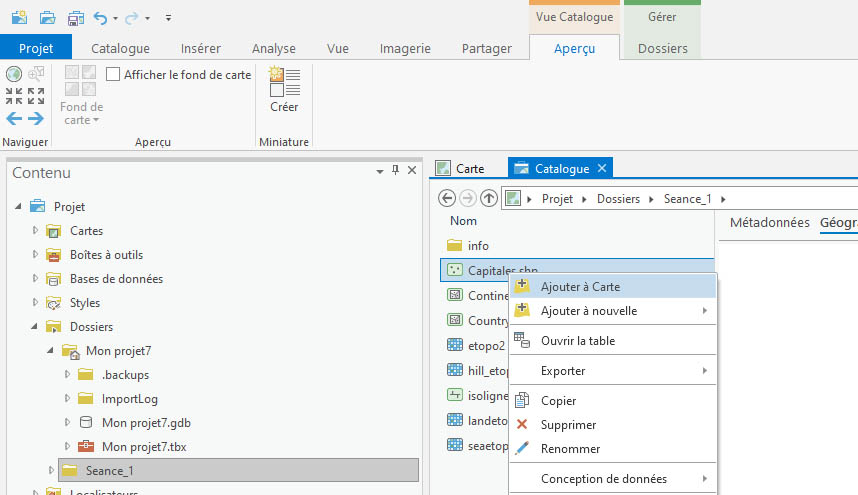Open the Fond de carte dropdown
The height and width of the screenshot is (495, 858).
[82, 113]
